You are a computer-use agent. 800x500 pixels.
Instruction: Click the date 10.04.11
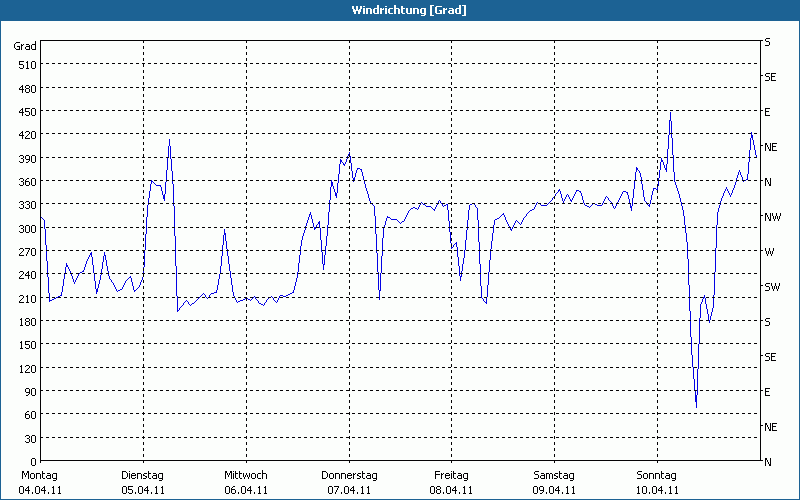(657, 490)
